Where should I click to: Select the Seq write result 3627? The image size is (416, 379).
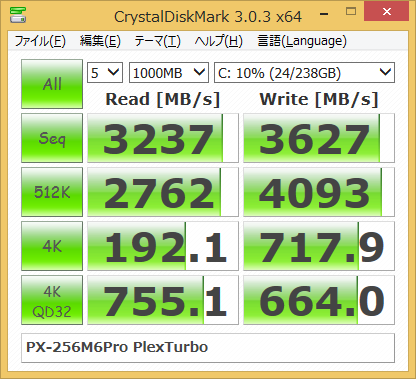319,138
